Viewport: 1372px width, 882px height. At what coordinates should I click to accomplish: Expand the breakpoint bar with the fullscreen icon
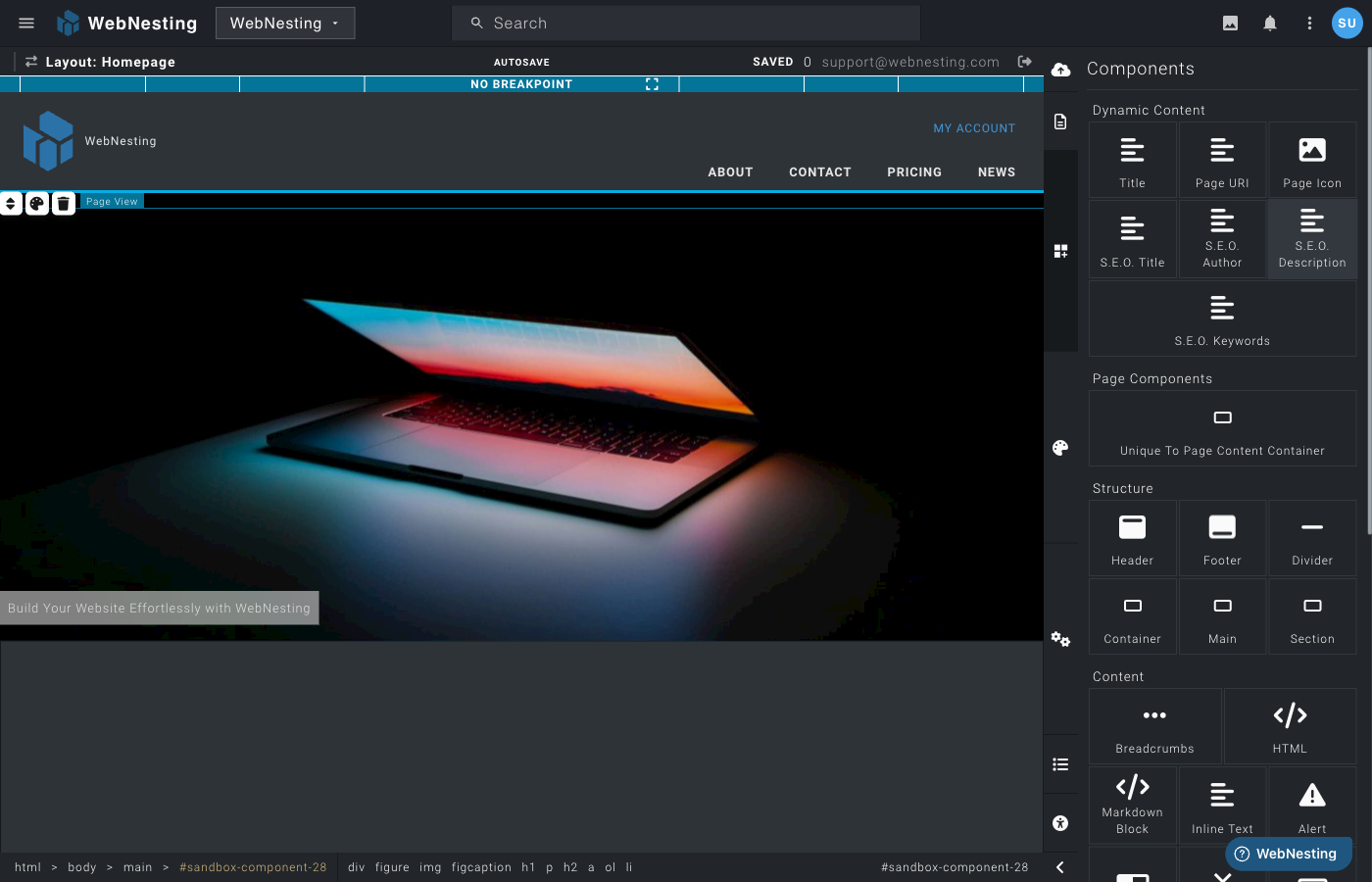coord(652,84)
